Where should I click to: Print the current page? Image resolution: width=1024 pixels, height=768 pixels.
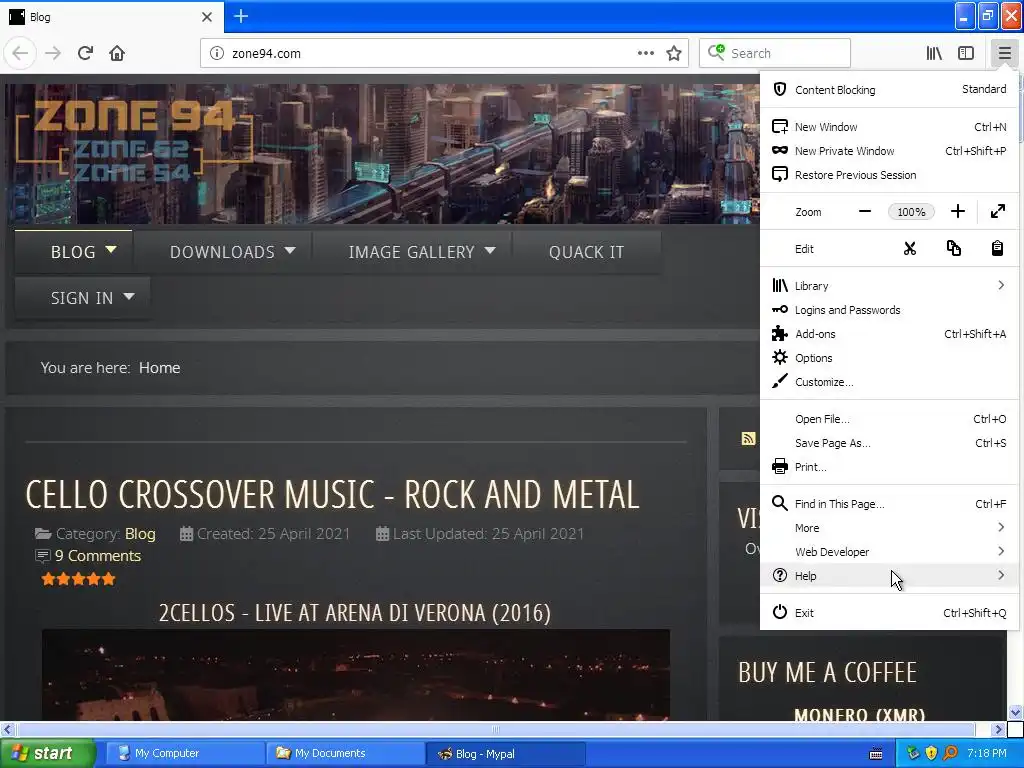click(889, 467)
